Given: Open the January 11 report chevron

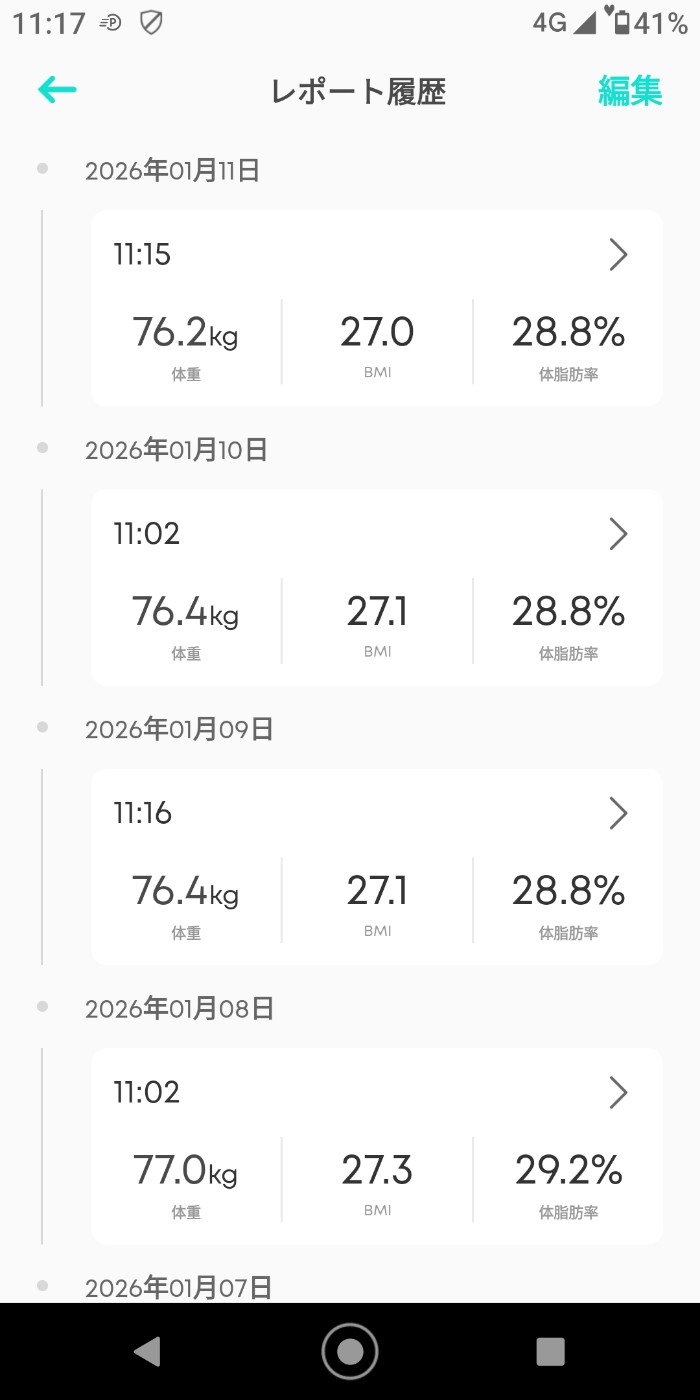Looking at the screenshot, I should (x=618, y=255).
